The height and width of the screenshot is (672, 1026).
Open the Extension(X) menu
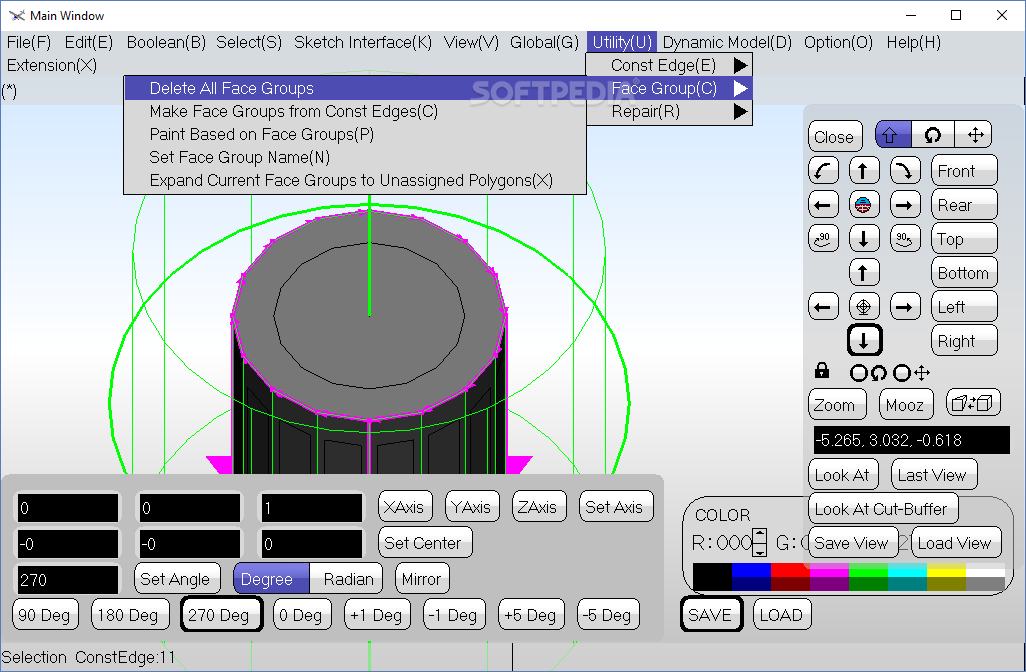click(52, 65)
